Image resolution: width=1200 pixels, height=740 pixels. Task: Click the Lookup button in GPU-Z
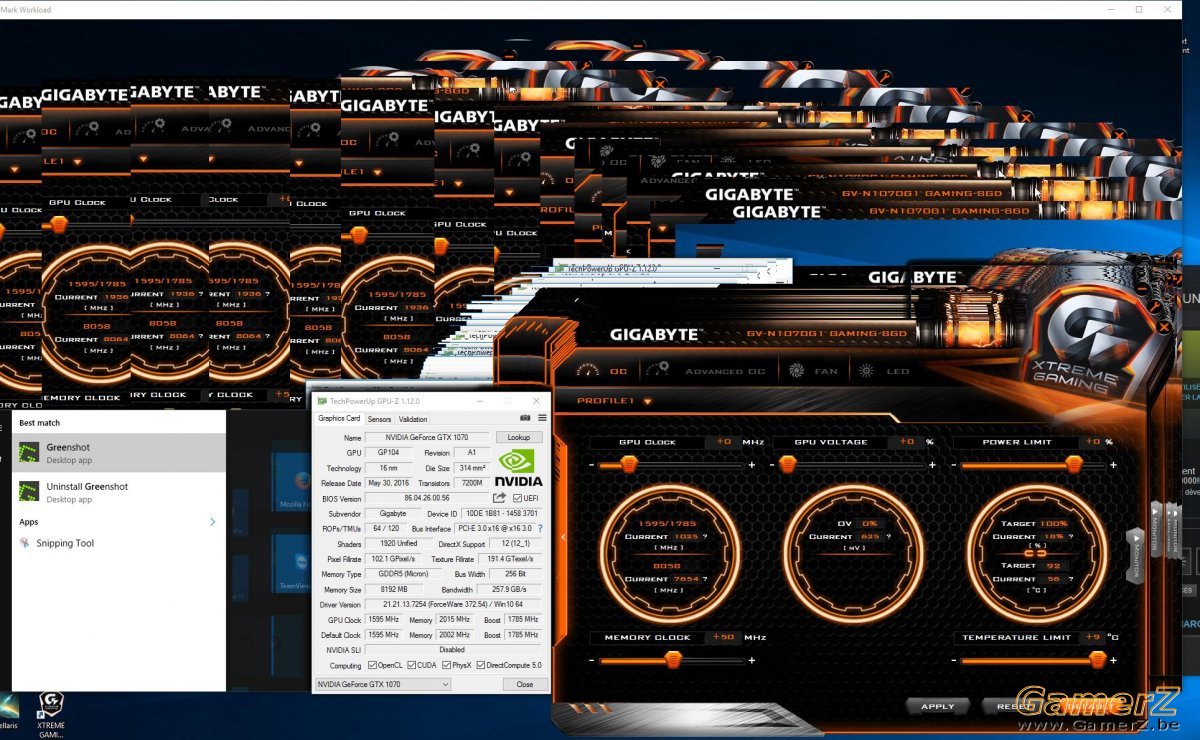pos(519,438)
